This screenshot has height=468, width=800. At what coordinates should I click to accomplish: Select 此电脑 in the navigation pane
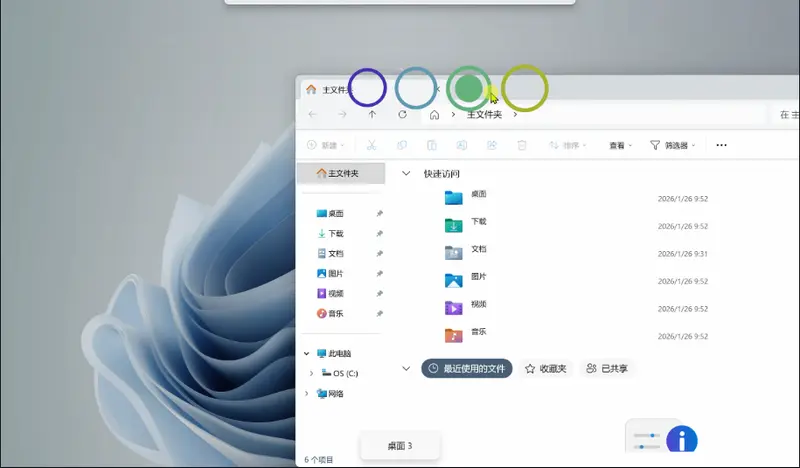[341, 353]
